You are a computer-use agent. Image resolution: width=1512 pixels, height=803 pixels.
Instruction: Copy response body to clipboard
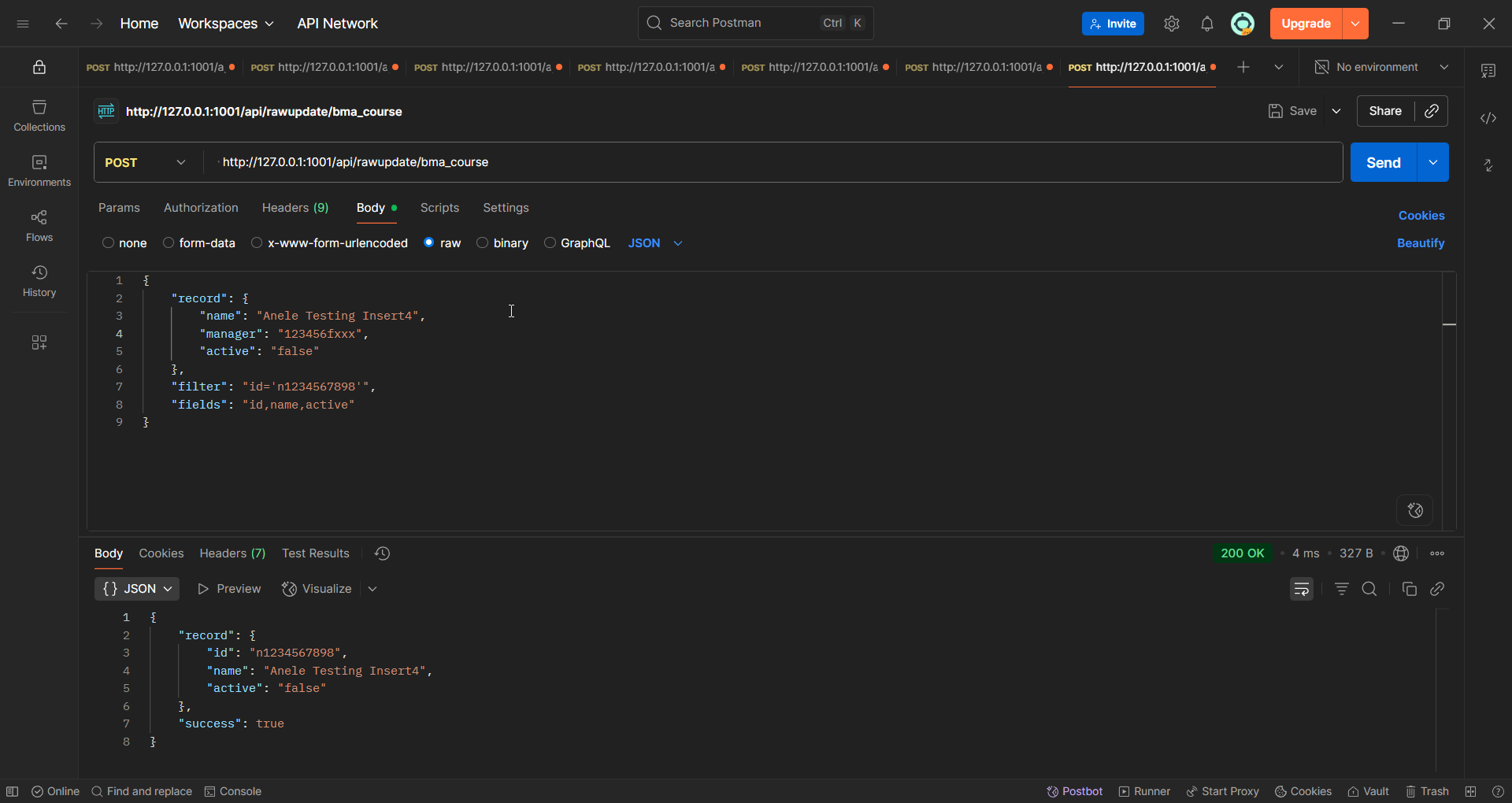(1410, 589)
